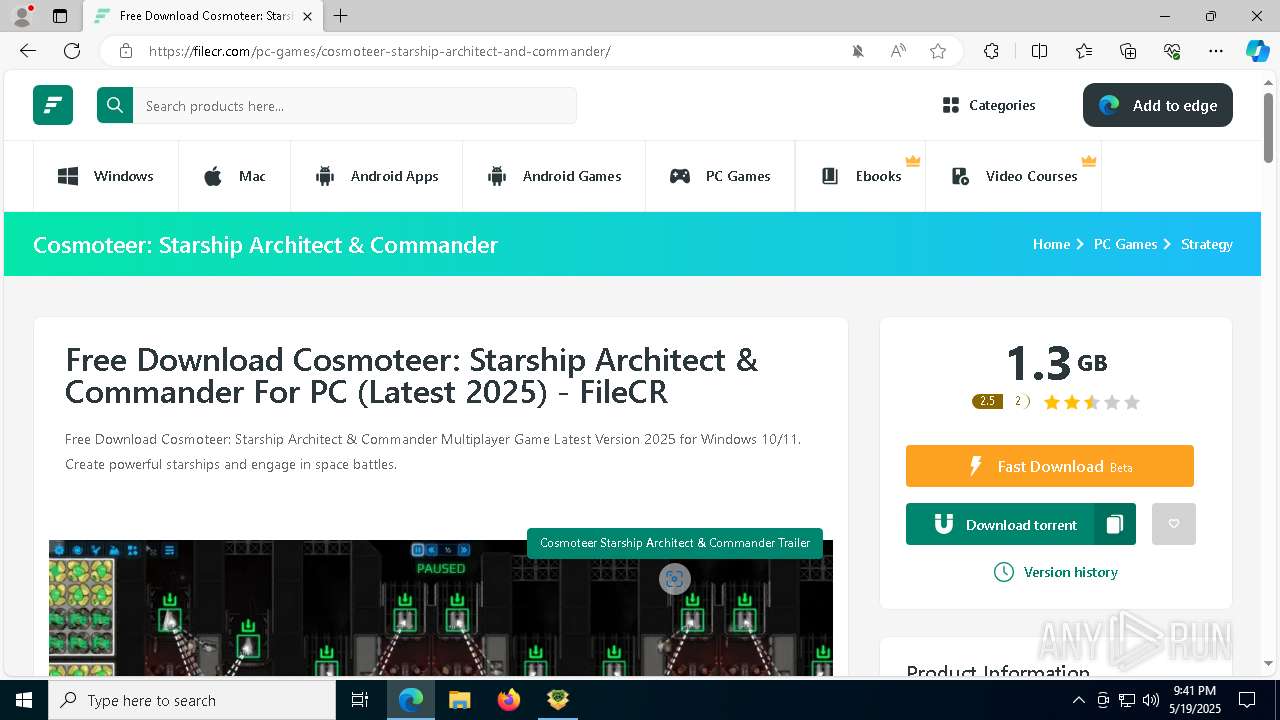The height and width of the screenshot is (720, 1280).
Task: Click the Read aloud icon
Action: [x=898, y=51]
